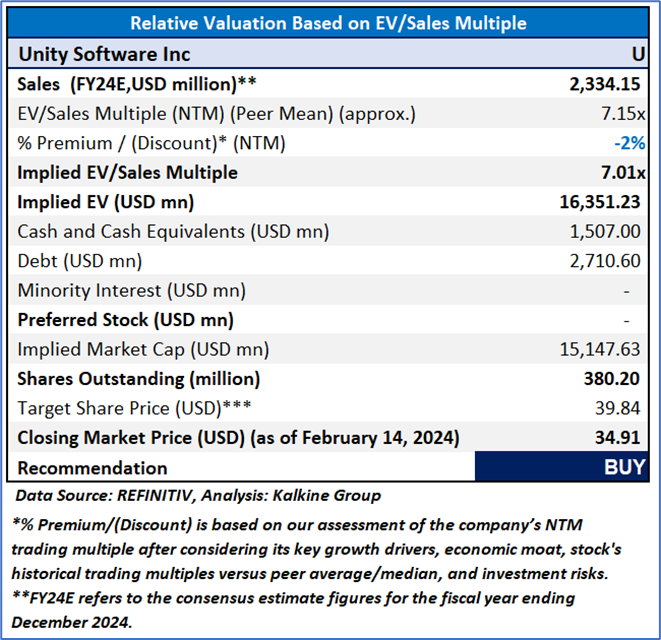Select the 'Sales (FY24E,USD million)**' label

click(x=137, y=84)
